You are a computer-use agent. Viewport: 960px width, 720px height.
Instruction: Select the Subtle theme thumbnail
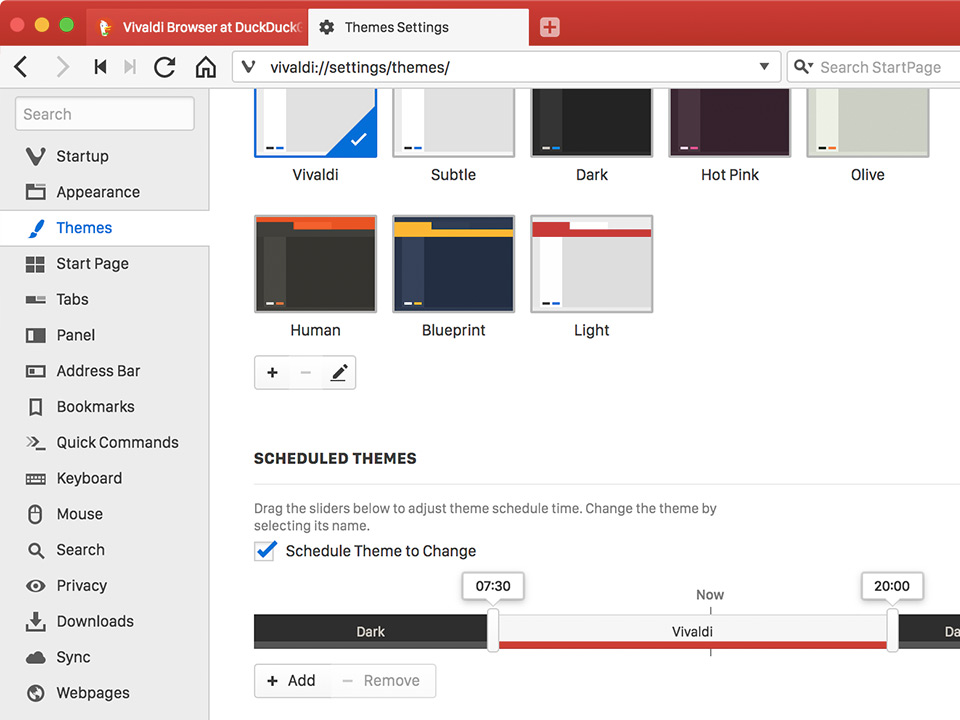point(454,122)
